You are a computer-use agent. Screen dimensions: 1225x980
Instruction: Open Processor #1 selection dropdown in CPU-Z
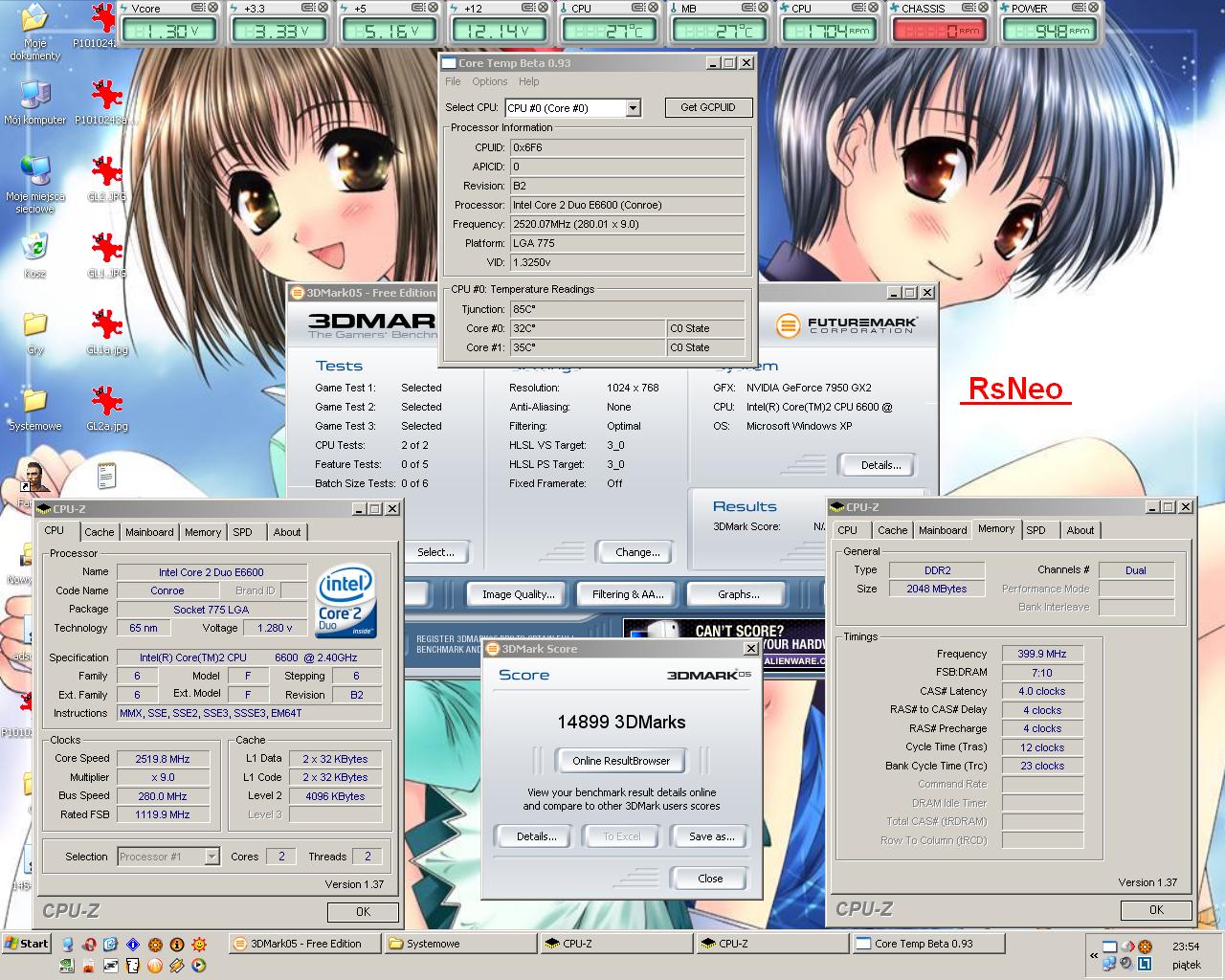tap(212, 857)
